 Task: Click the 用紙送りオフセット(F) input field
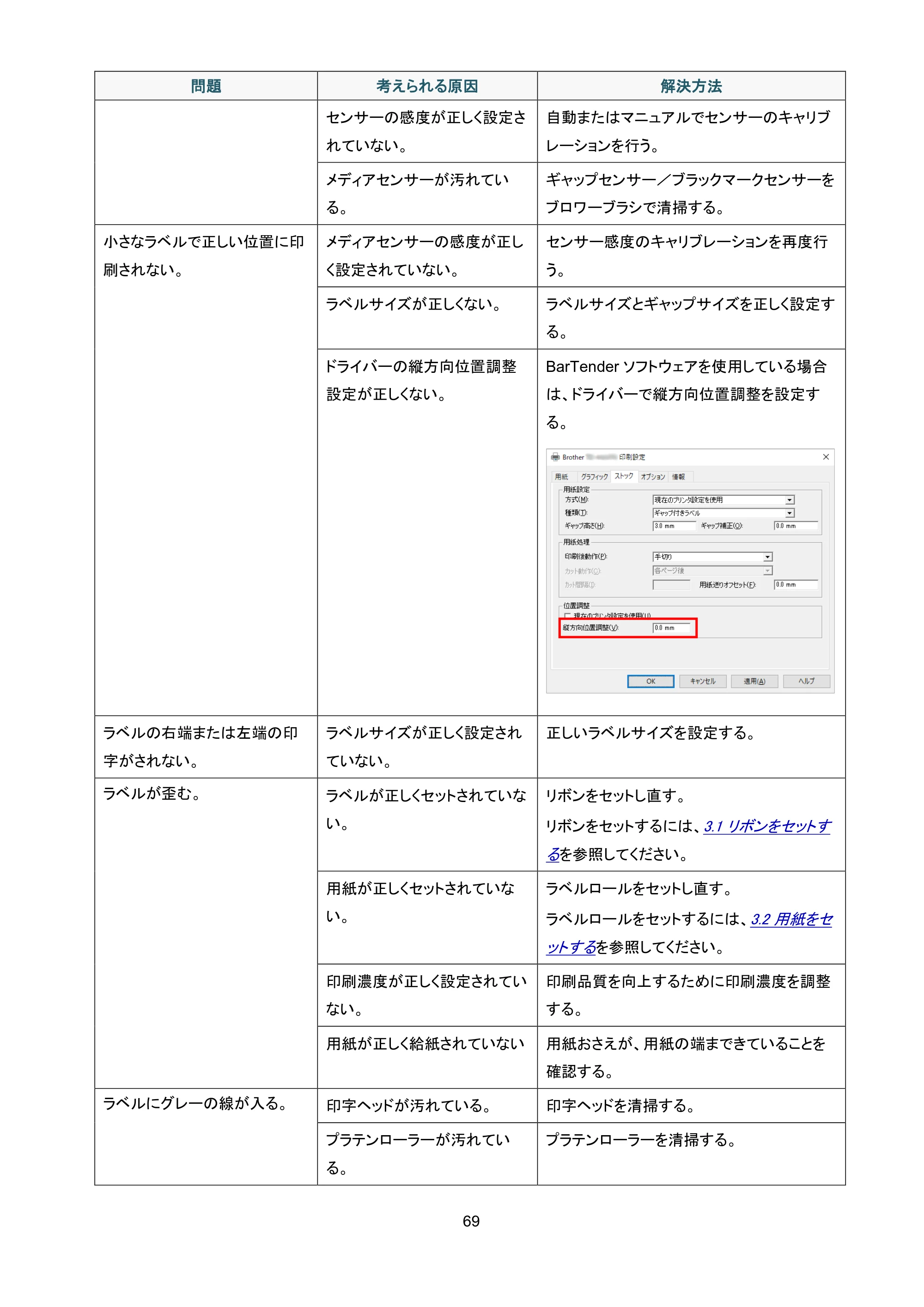[796, 584]
